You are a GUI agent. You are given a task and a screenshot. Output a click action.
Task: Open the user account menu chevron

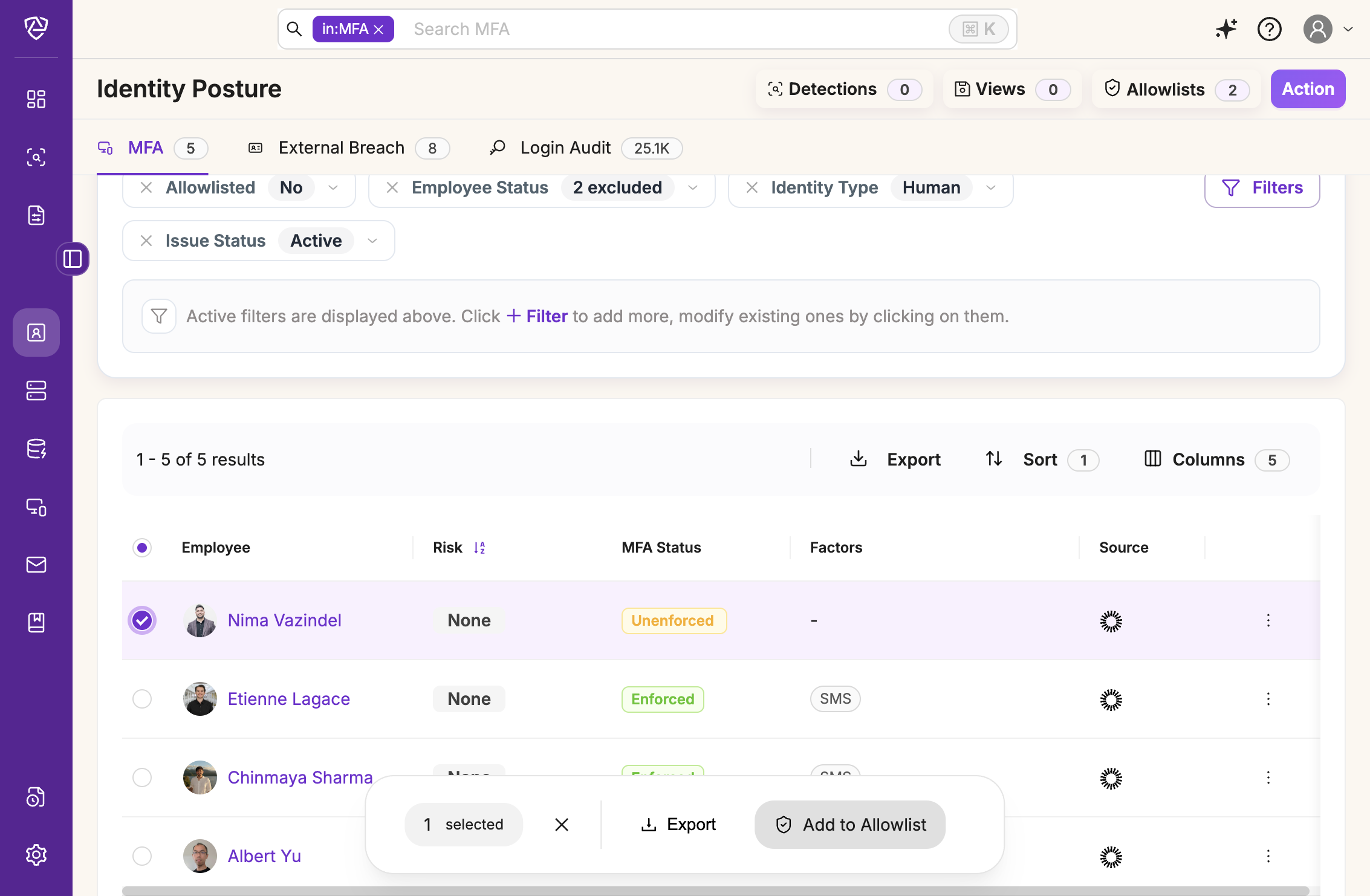pyautogui.click(x=1348, y=29)
